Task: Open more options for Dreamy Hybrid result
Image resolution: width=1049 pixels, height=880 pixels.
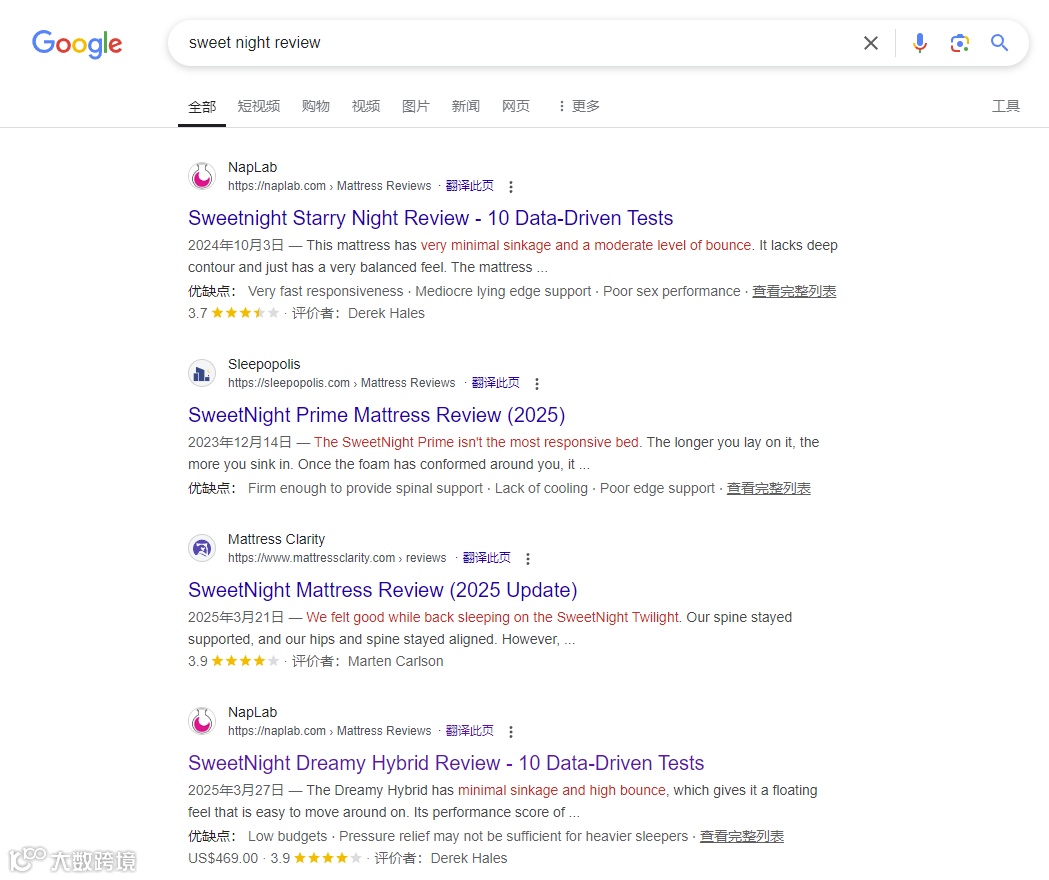Action: 511,732
